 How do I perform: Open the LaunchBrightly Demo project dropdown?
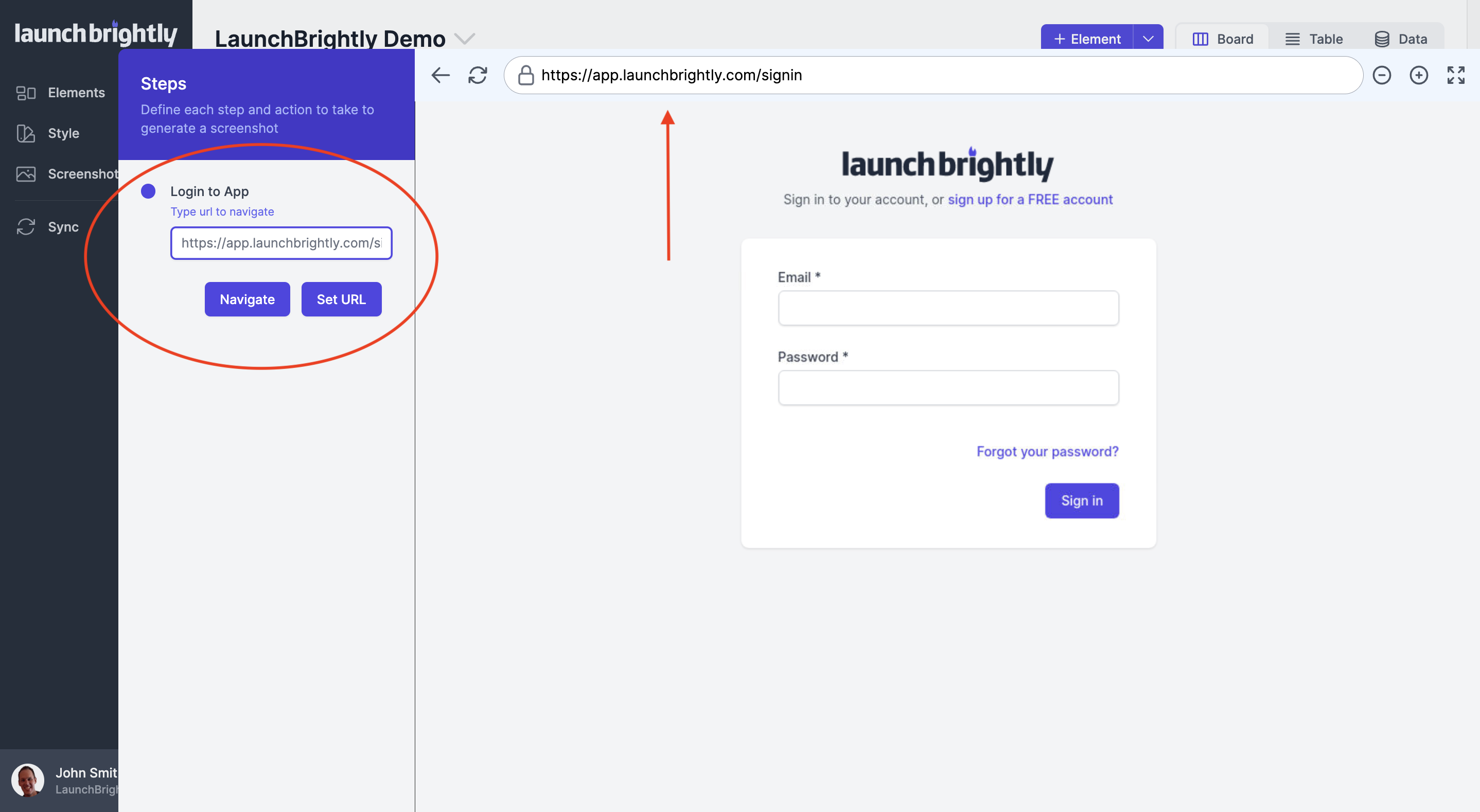465,39
